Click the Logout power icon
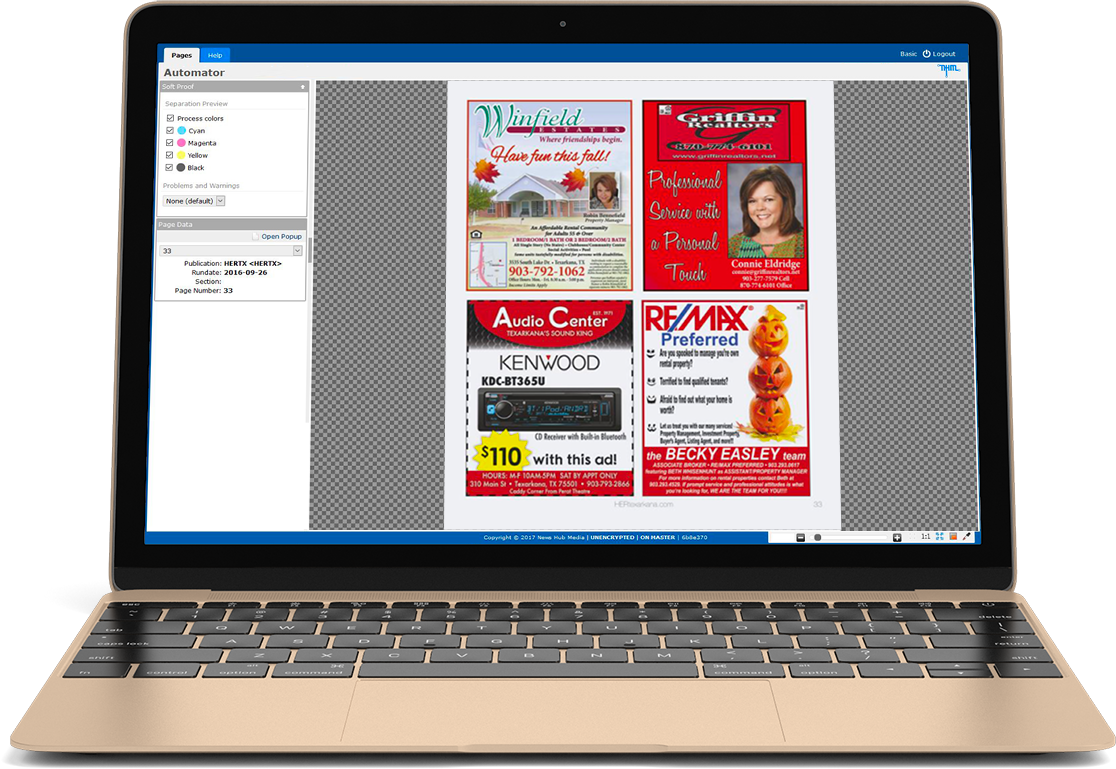Screen dimensions: 1116x769 (927, 53)
